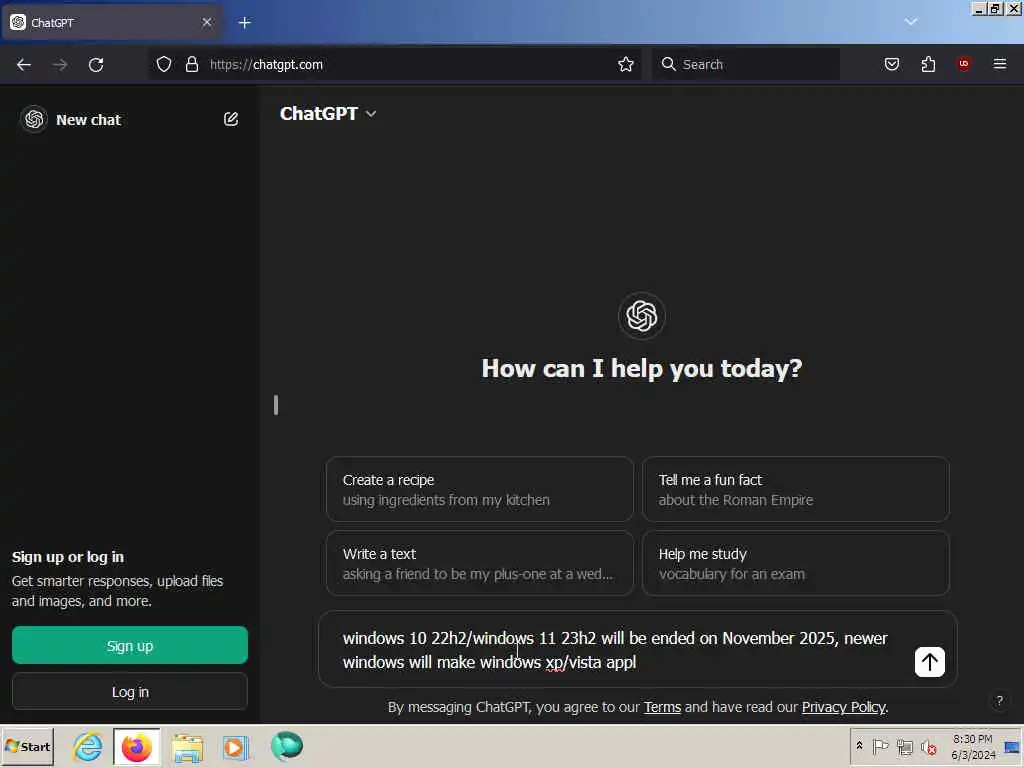Click the green globe browser taskbar icon
The width and height of the screenshot is (1024, 768).
coord(287,746)
